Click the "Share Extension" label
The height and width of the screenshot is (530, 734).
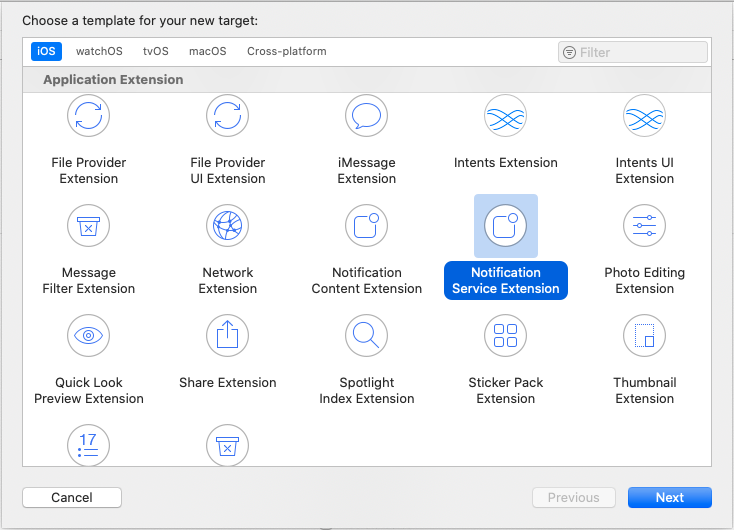click(228, 383)
